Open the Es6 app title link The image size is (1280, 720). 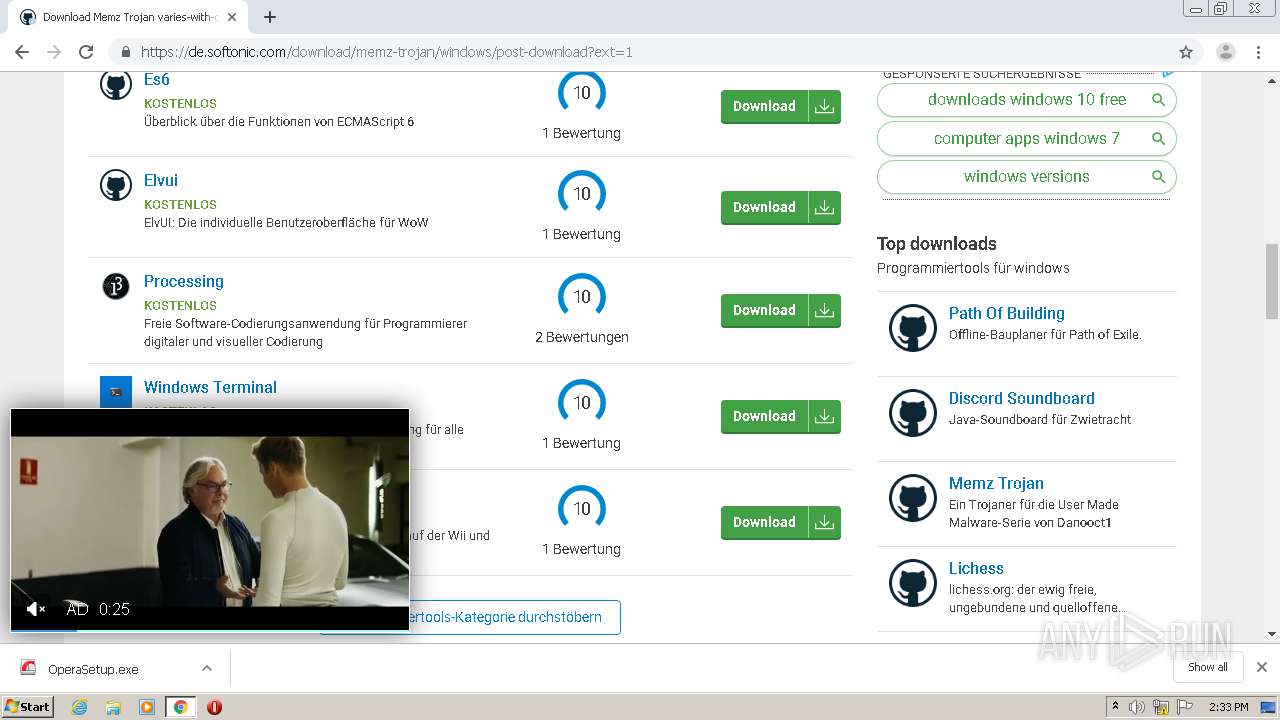(x=157, y=80)
